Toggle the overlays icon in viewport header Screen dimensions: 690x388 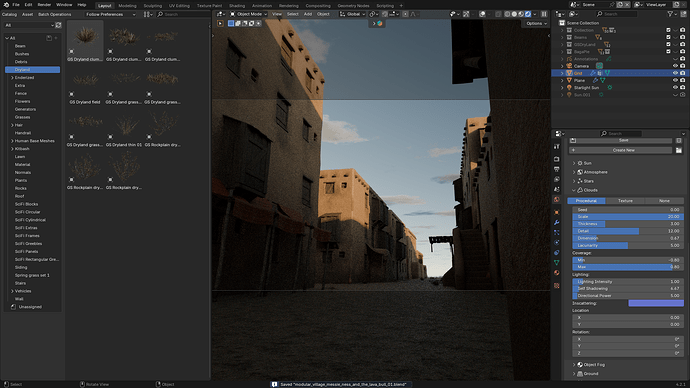point(482,14)
